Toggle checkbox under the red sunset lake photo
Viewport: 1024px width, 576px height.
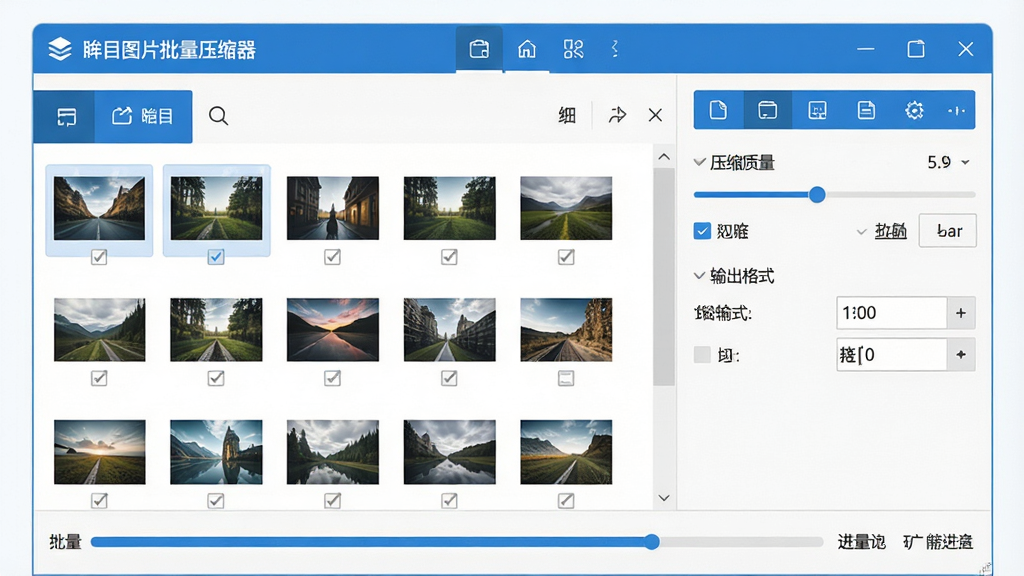pyautogui.click(x=332, y=377)
